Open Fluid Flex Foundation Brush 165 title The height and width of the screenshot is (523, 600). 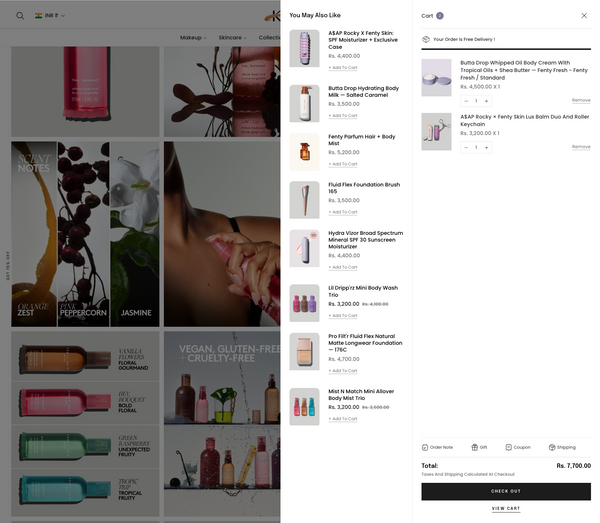(x=364, y=188)
